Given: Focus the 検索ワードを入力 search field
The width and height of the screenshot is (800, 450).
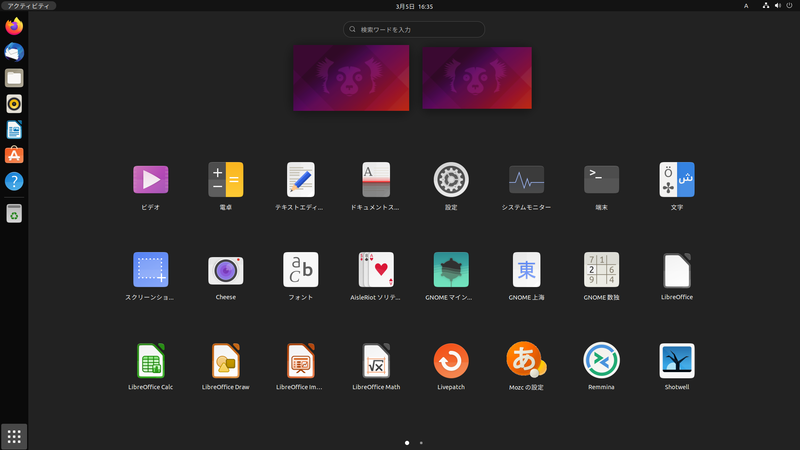Looking at the screenshot, I should tap(414, 30).
